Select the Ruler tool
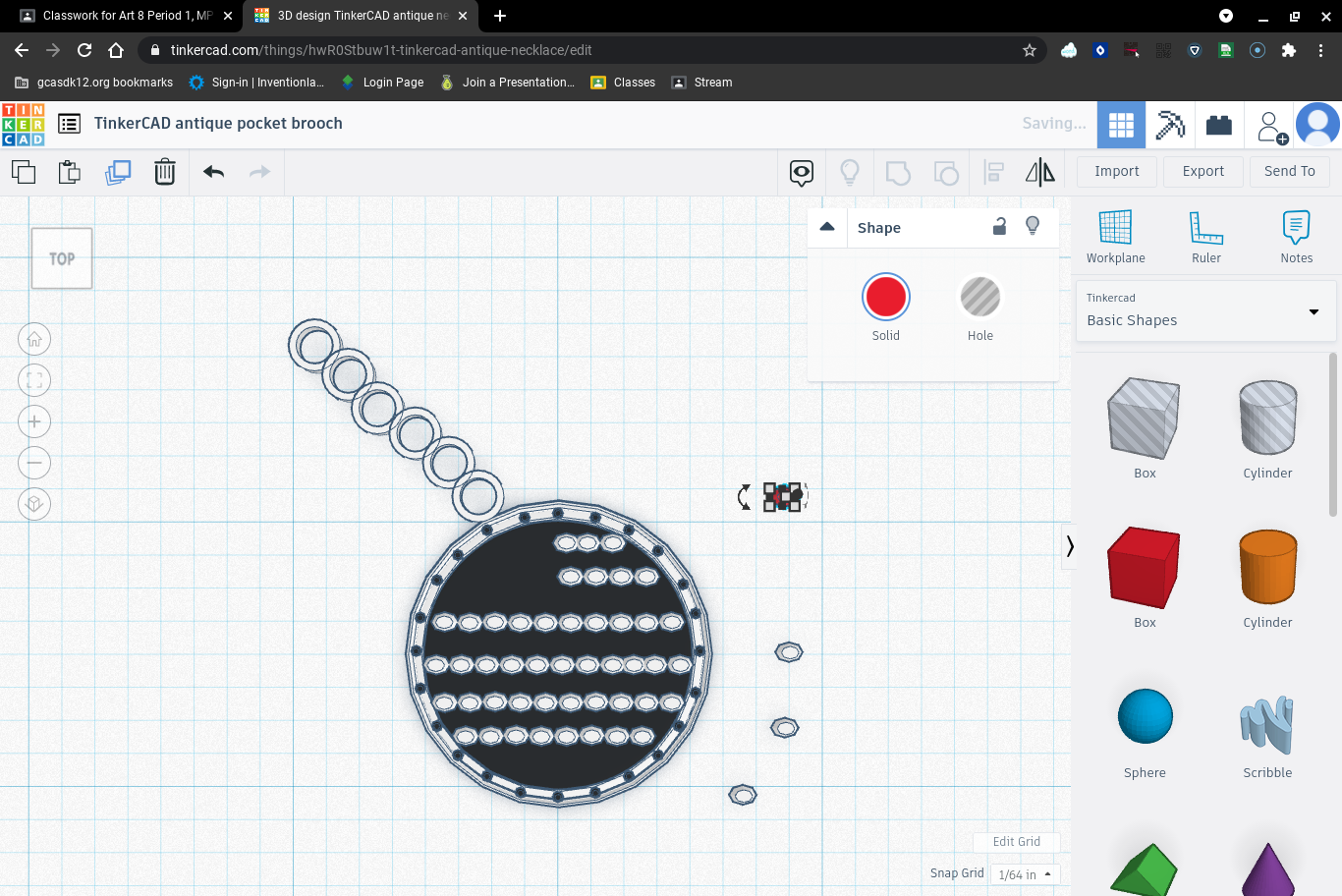 [x=1205, y=236]
